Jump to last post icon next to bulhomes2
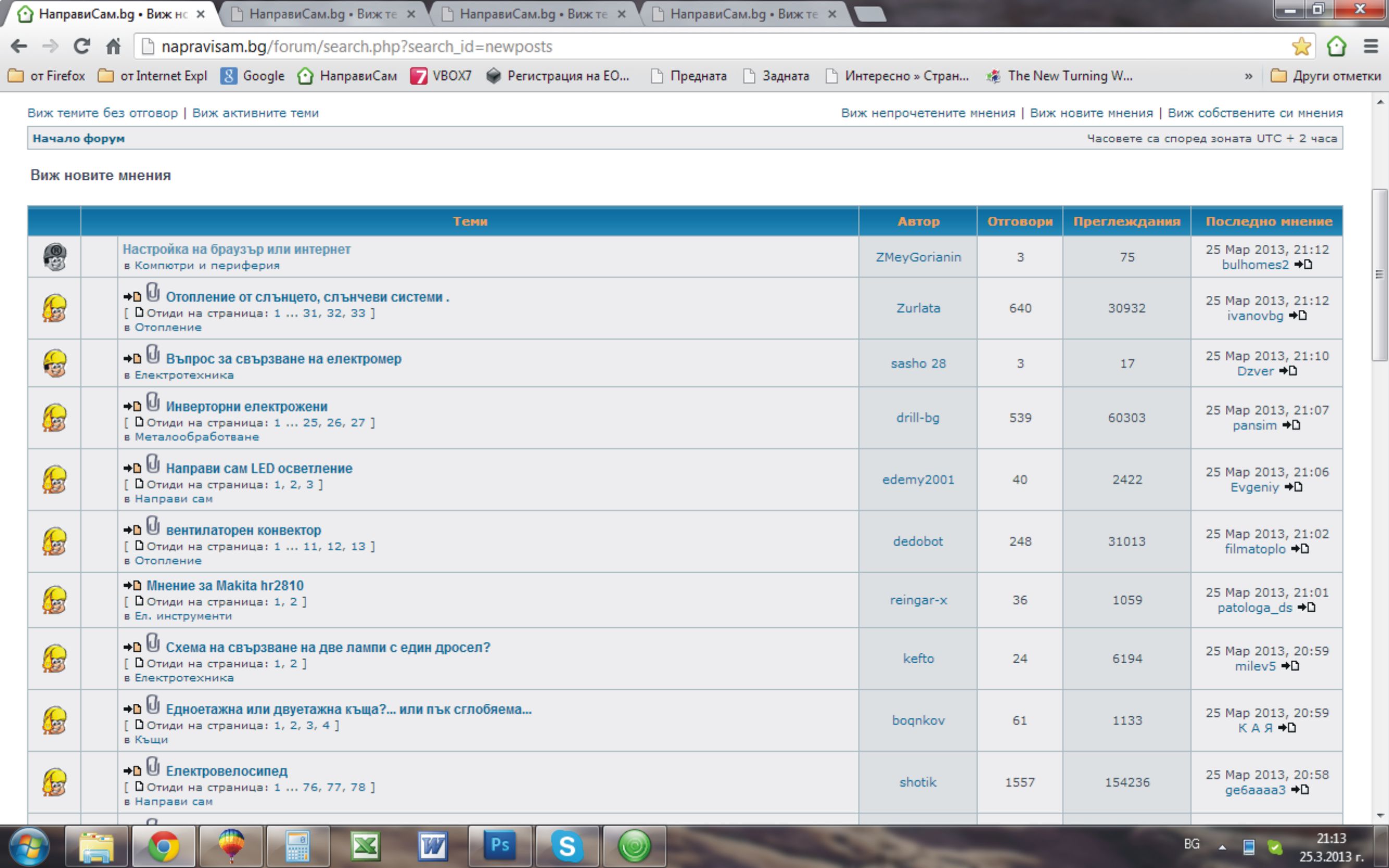 click(1304, 265)
